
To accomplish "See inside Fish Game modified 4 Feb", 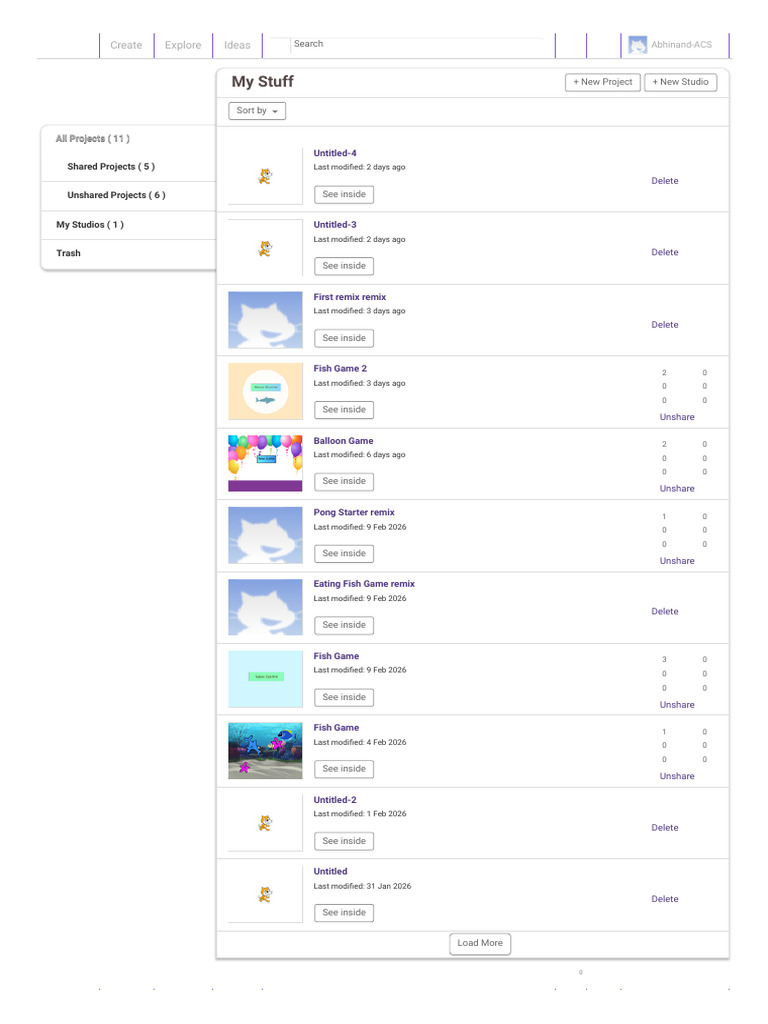I will [344, 769].
